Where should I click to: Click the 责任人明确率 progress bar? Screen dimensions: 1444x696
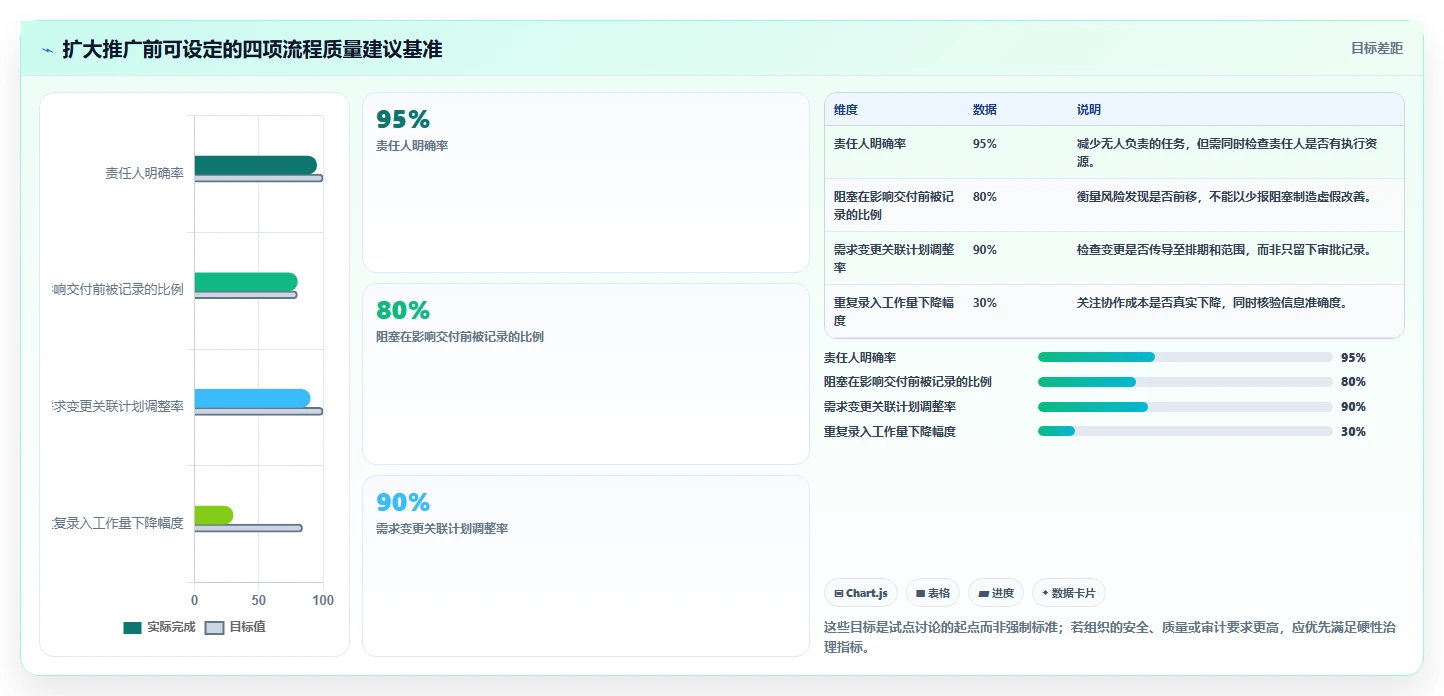pos(1185,357)
